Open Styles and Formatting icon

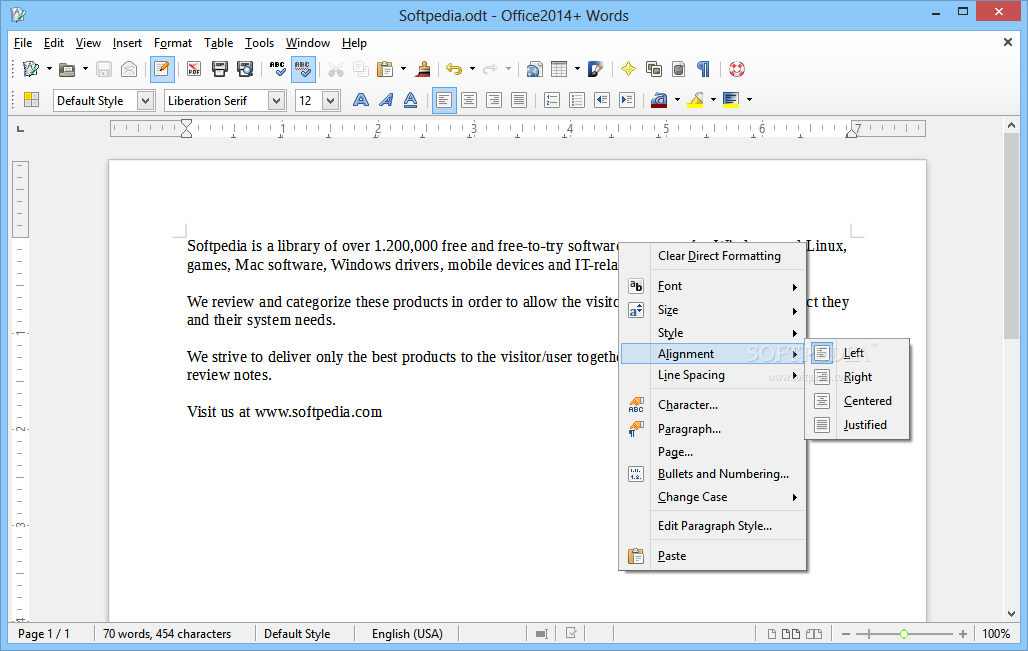coord(31,100)
